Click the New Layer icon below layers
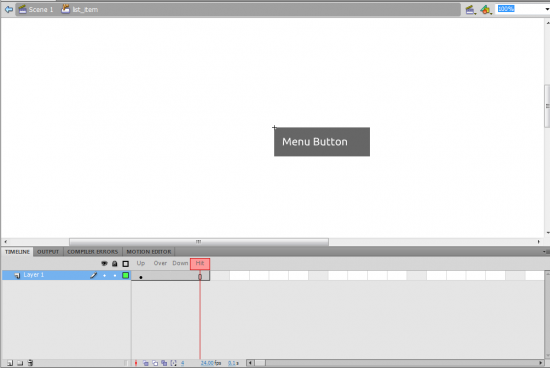The height and width of the screenshot is (368, 550). 10,363
